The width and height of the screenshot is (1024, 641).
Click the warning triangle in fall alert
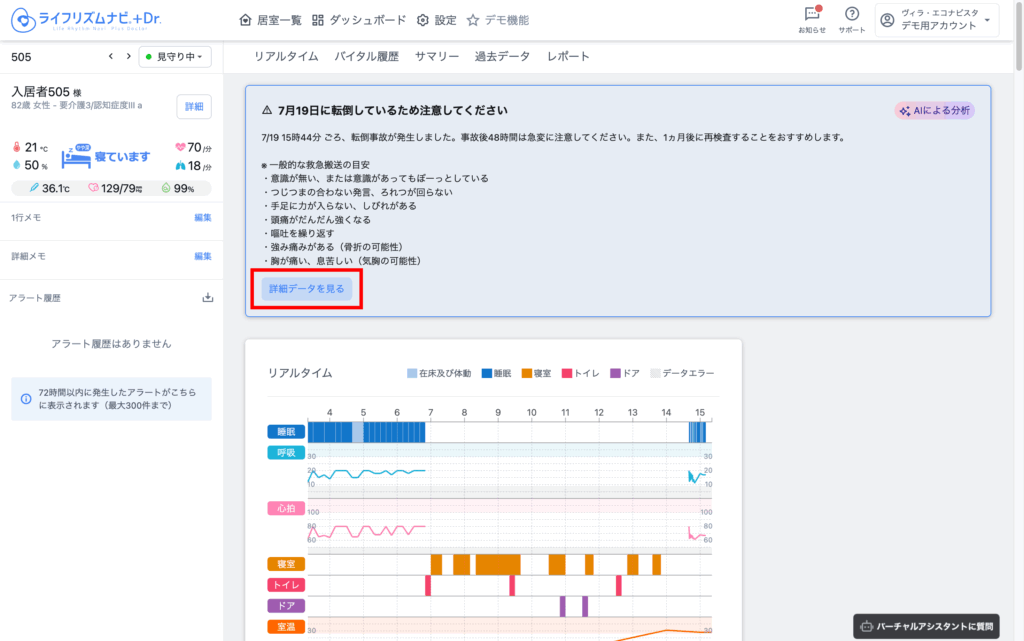[x=266, y=110]
